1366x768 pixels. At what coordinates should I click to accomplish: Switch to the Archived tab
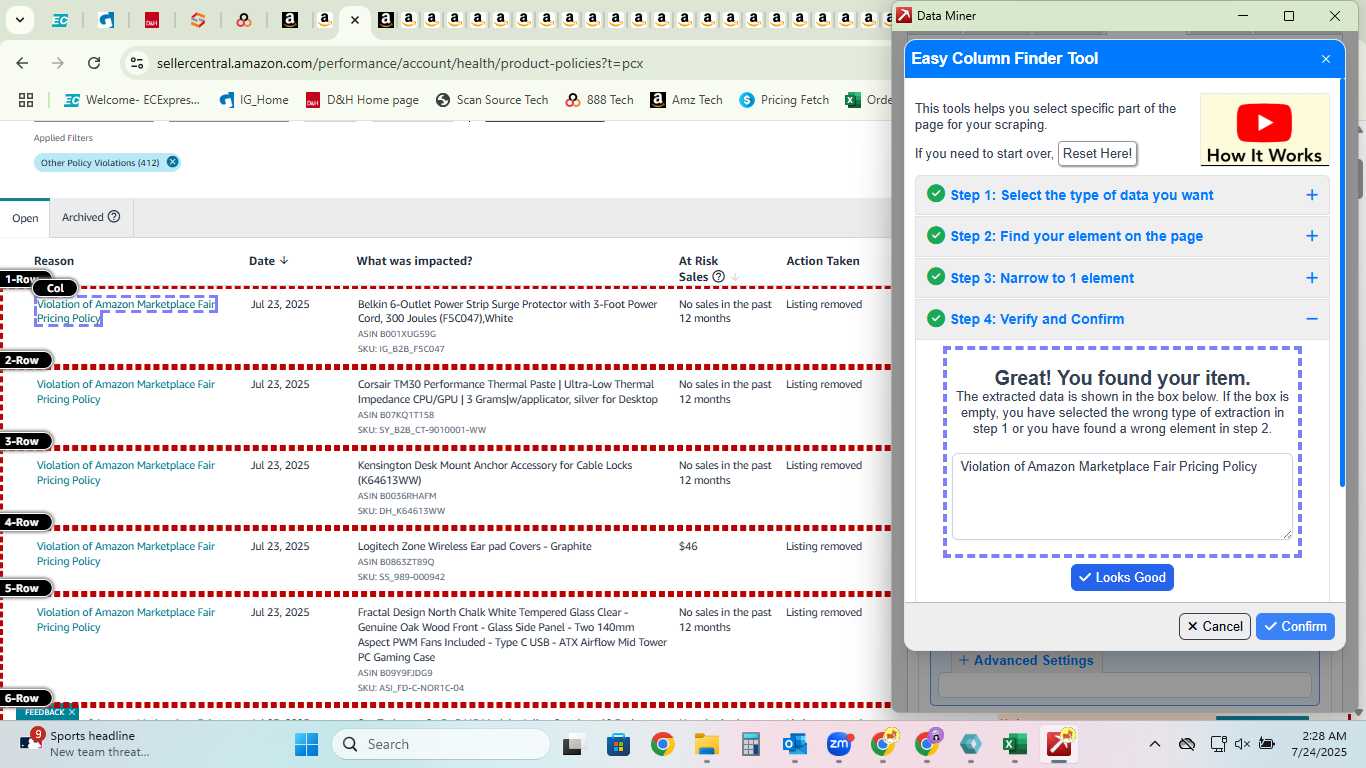pos(90,217)
